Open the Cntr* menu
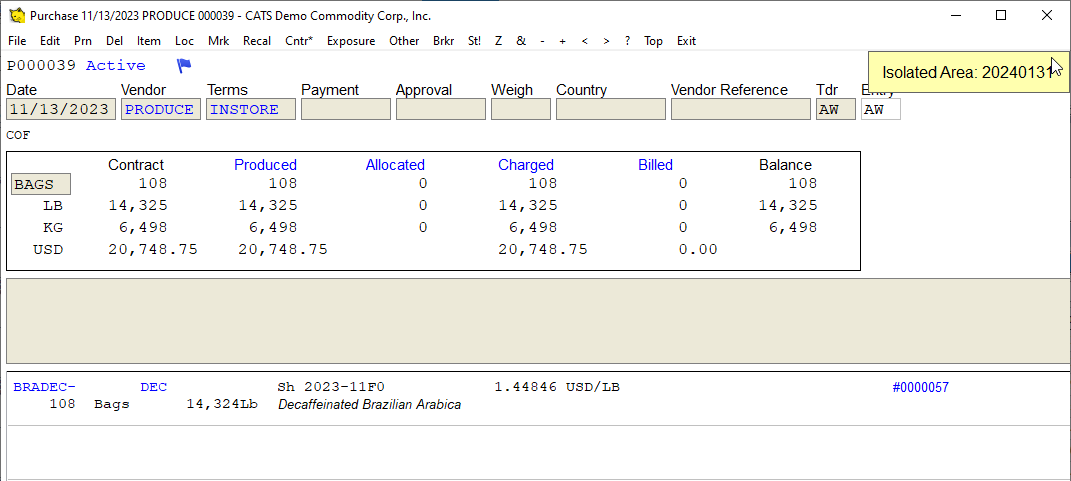Screen dimensions: 1071x481 point(298,41)
